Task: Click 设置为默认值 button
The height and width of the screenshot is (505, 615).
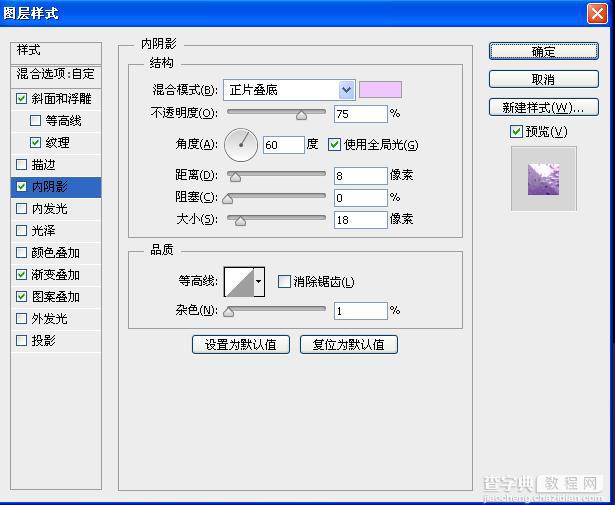Action: point(241,344)
